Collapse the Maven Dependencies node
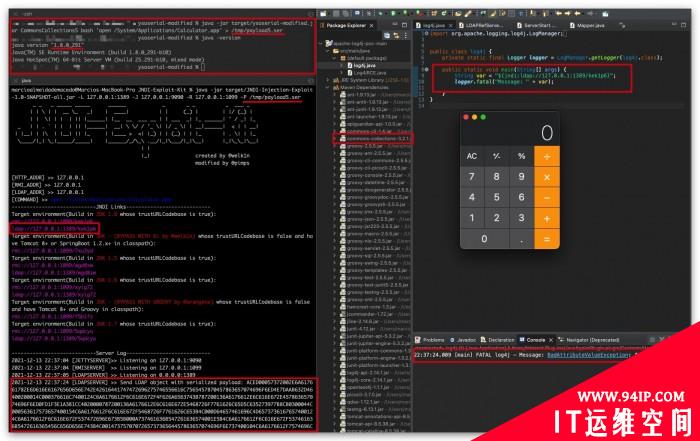The width and height of the screenshot is (700, 441). click(x=328, y=87)
